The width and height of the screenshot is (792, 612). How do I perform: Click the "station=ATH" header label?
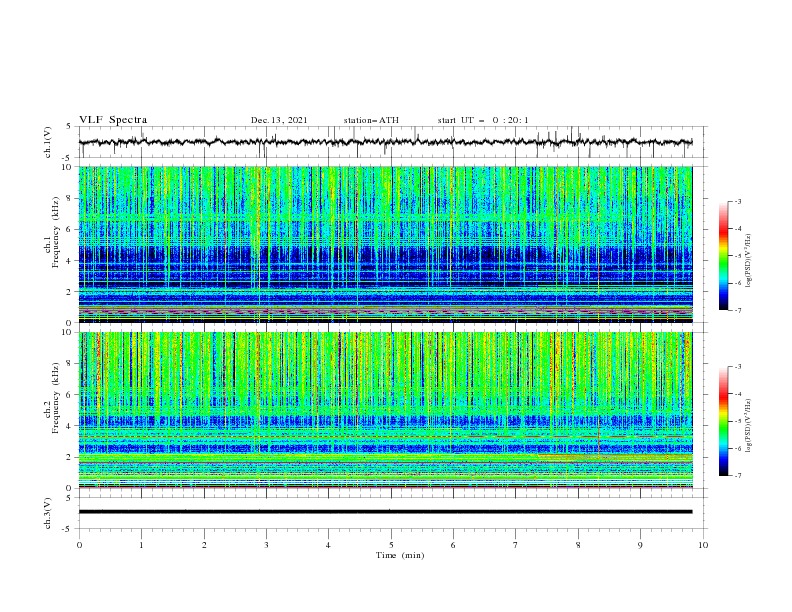(371, 120)
